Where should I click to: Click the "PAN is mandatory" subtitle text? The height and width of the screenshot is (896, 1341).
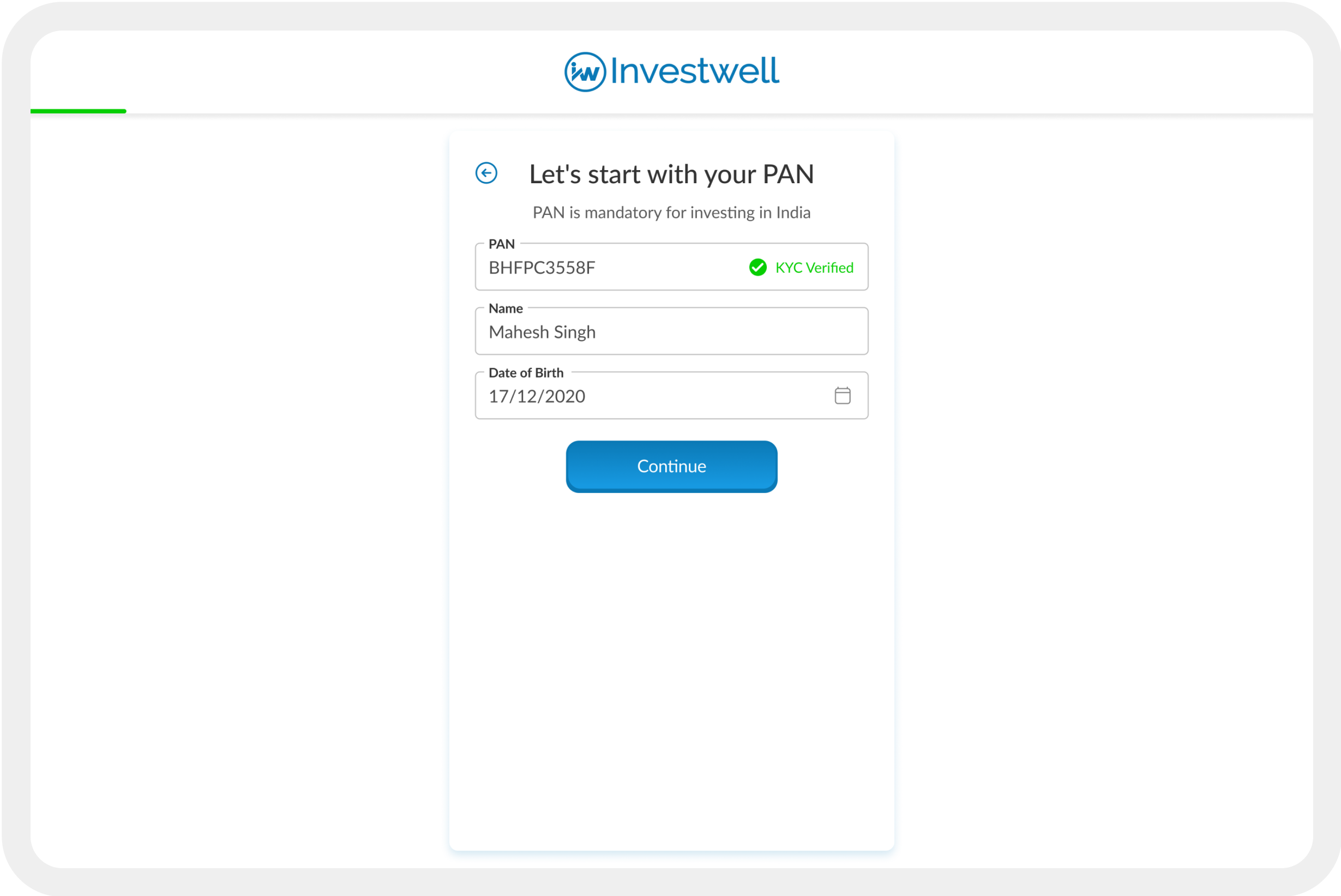point(671,213)
